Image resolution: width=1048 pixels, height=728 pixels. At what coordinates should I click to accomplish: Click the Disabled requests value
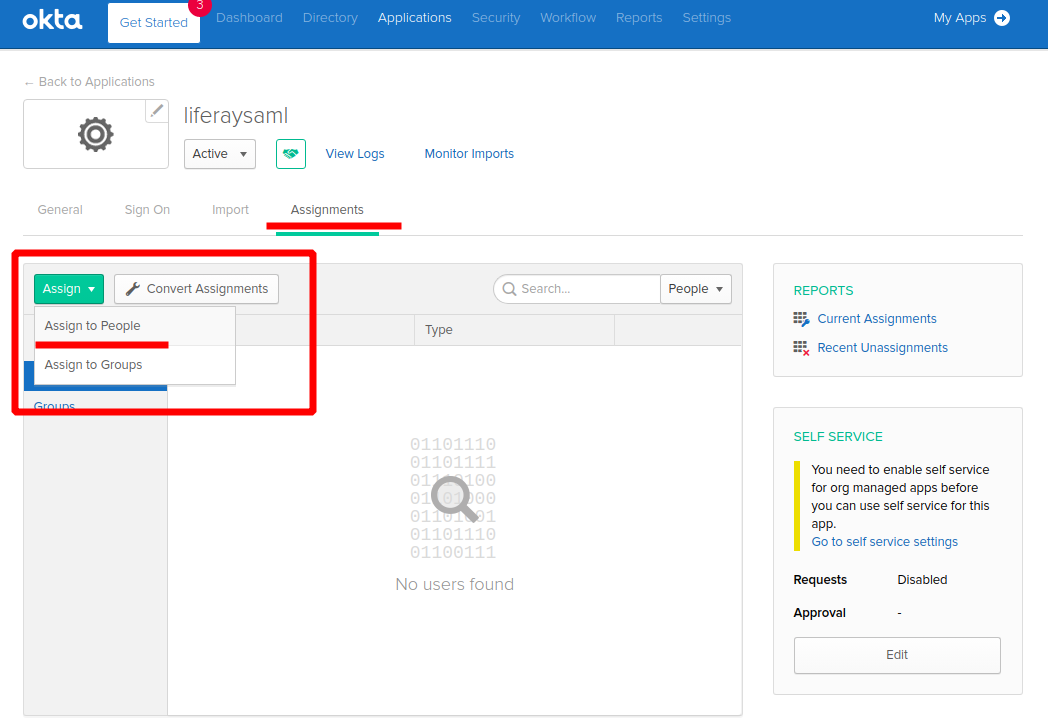[922, 580]
